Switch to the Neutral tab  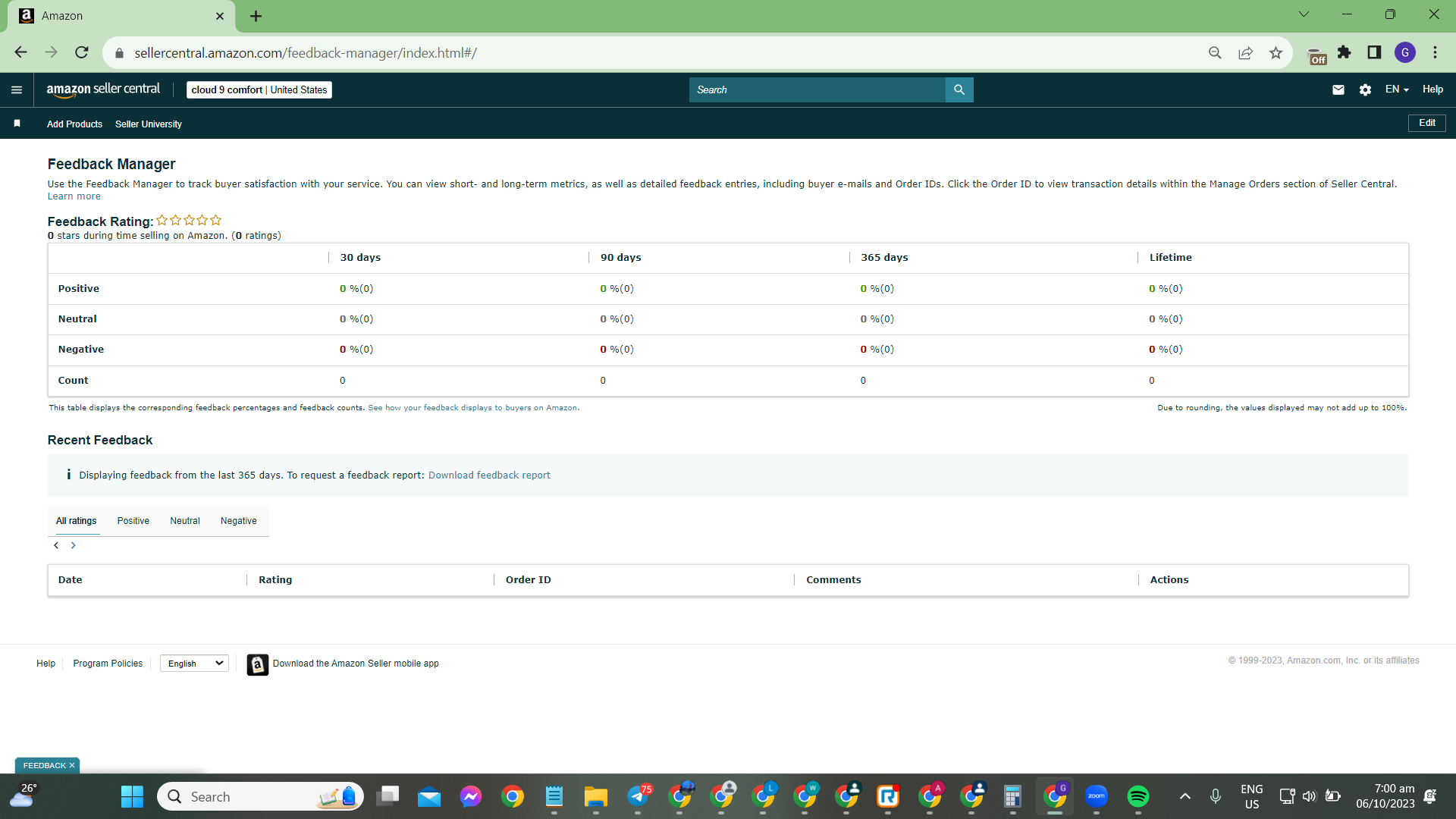[185, 521]
